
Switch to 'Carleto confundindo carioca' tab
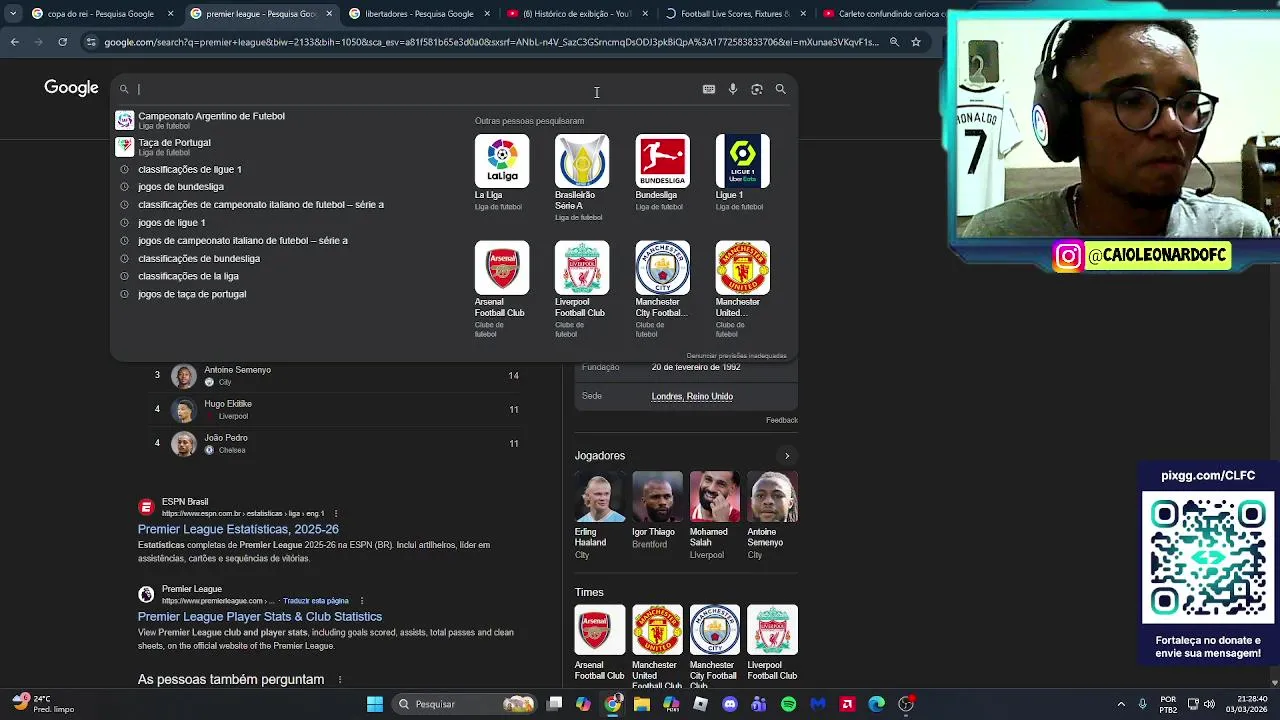[885, 14]
